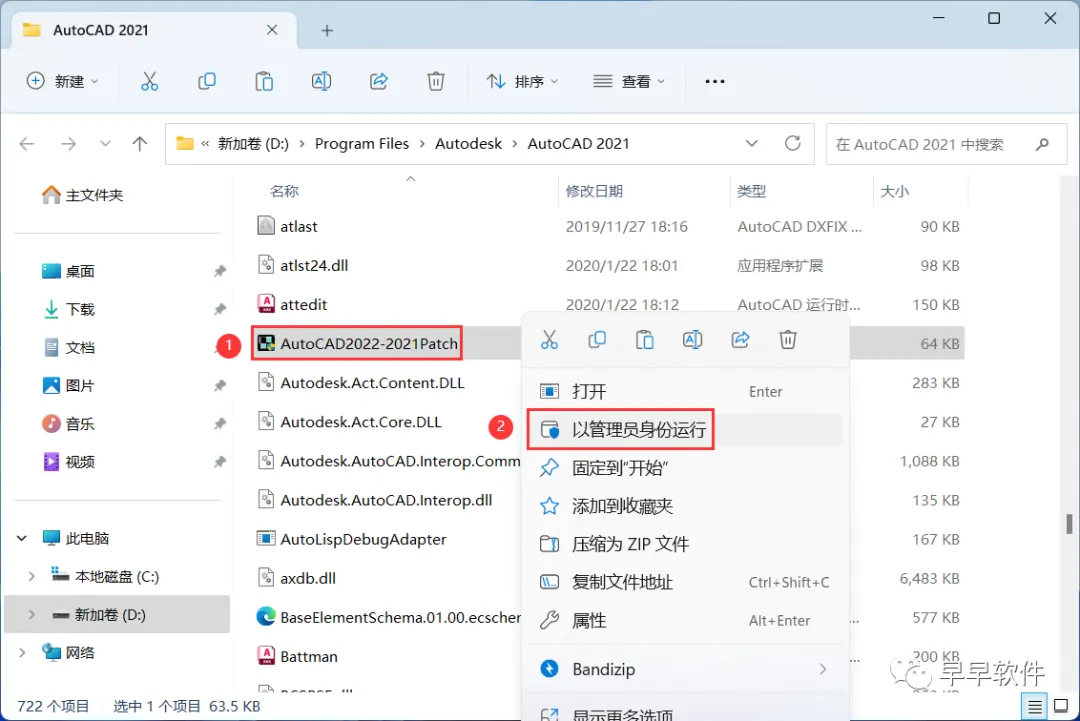Choose 压缩为 ZIP 文件 in context menu

point(686,544)
